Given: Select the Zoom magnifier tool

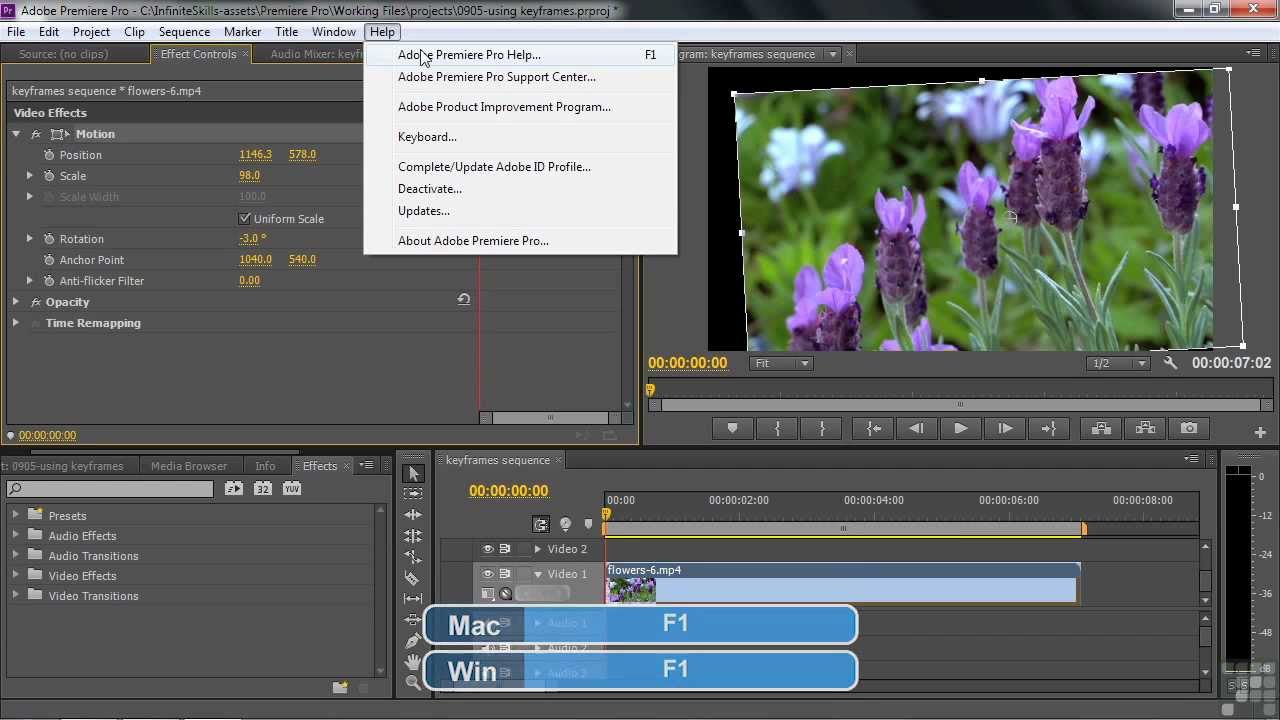Looking at the screenshot, I should (413, 683).
